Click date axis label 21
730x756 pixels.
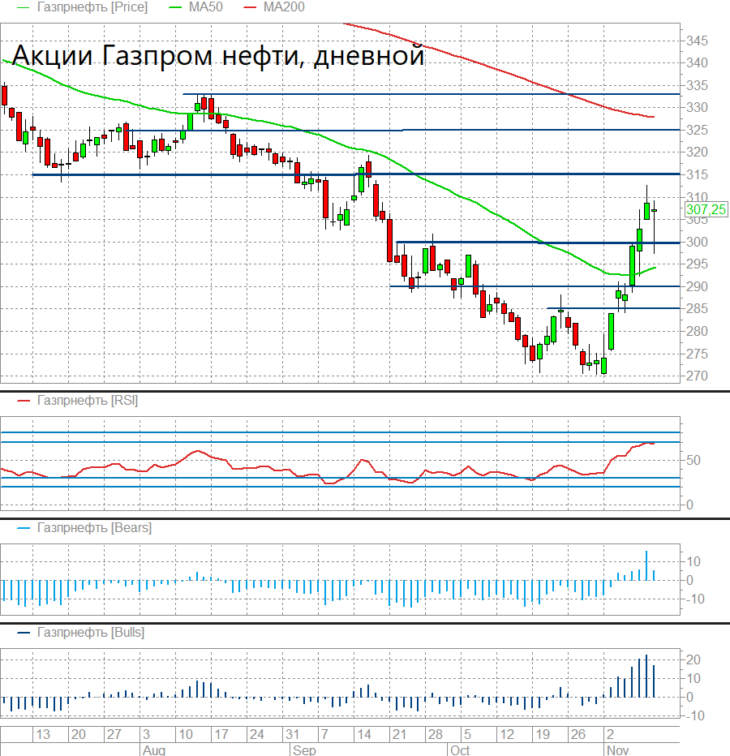pos(399,735)
